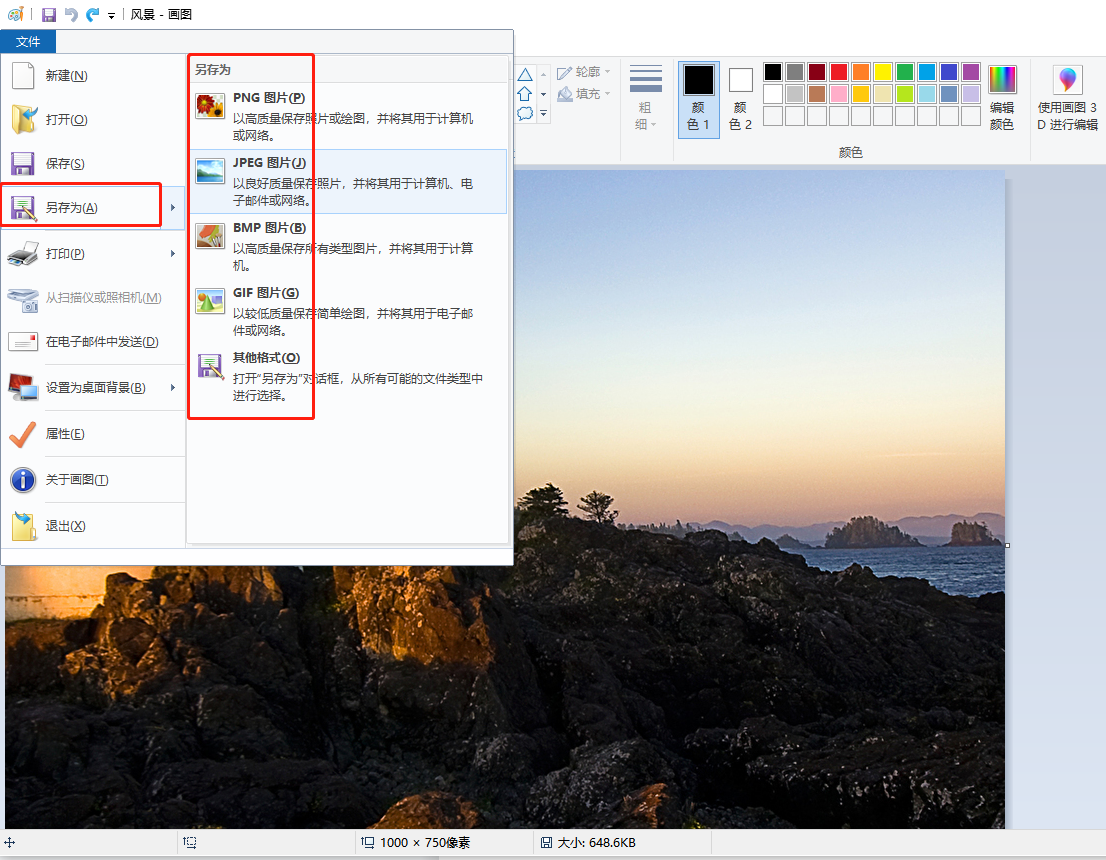The width and height of the screenshot is (1106, 860).
Task: Select 颜色 1 foreground color box
Action: tap(698, 99)
